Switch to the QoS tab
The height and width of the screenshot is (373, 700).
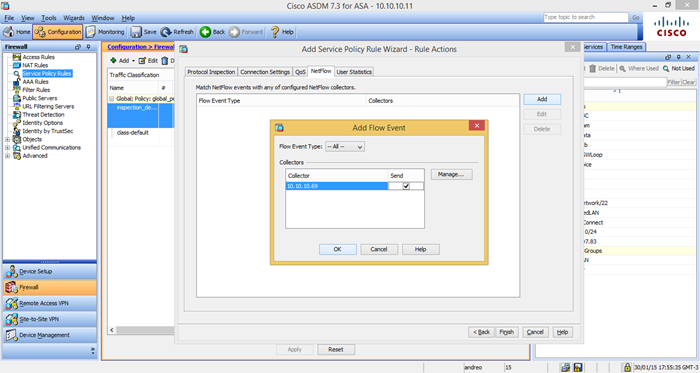click(300, 72)
